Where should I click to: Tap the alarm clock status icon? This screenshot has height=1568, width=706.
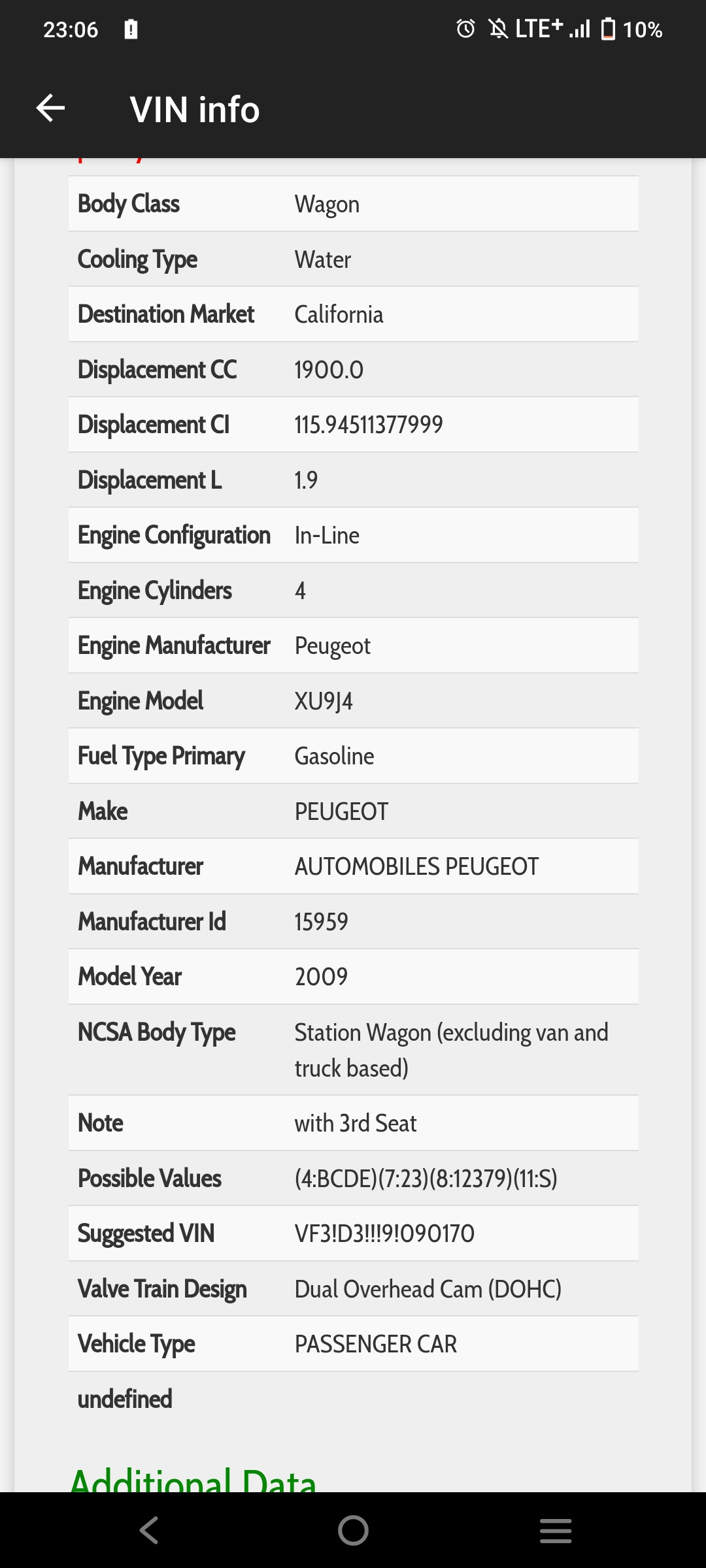(x=465, y=29)
